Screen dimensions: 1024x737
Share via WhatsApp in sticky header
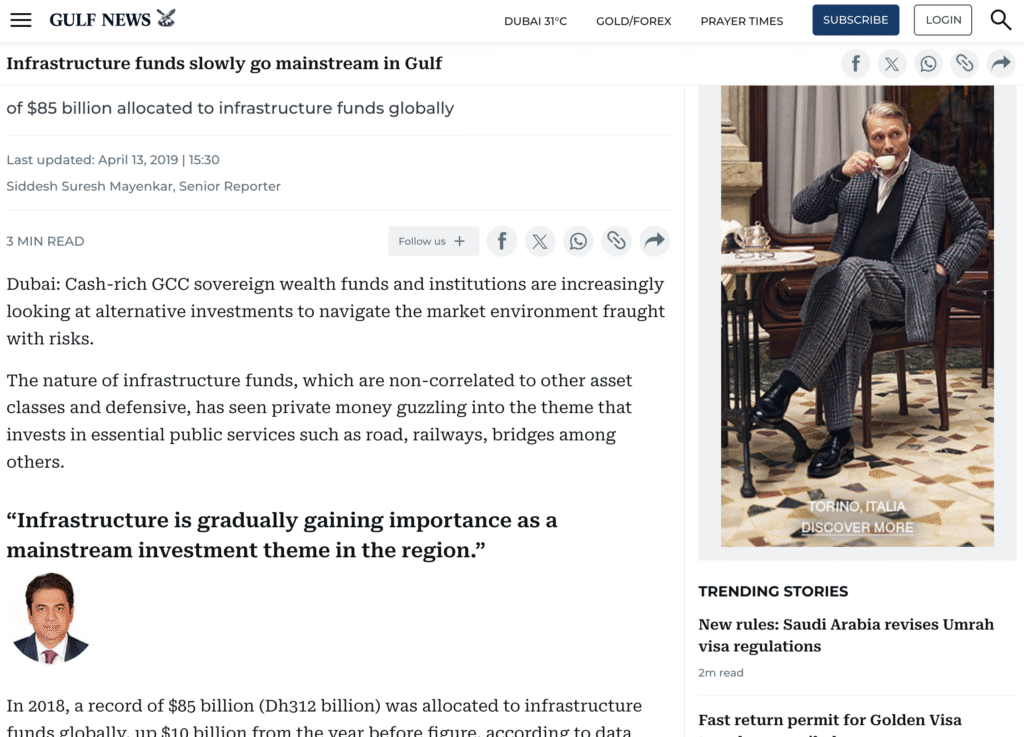click(x=929, y=64)
